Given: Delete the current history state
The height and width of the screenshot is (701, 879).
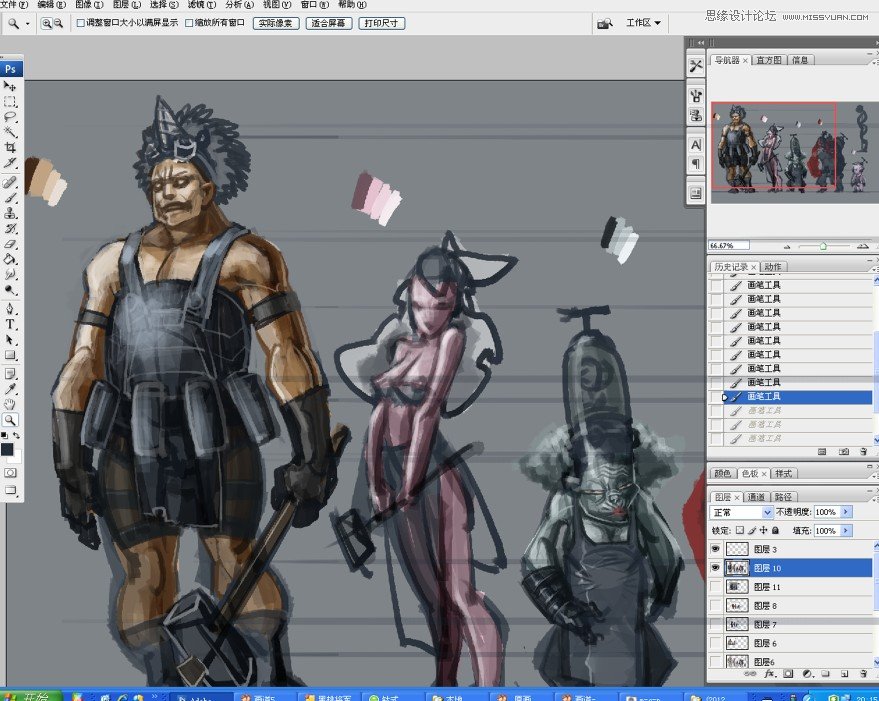Looking at the screenshot, I should point(863,451).
